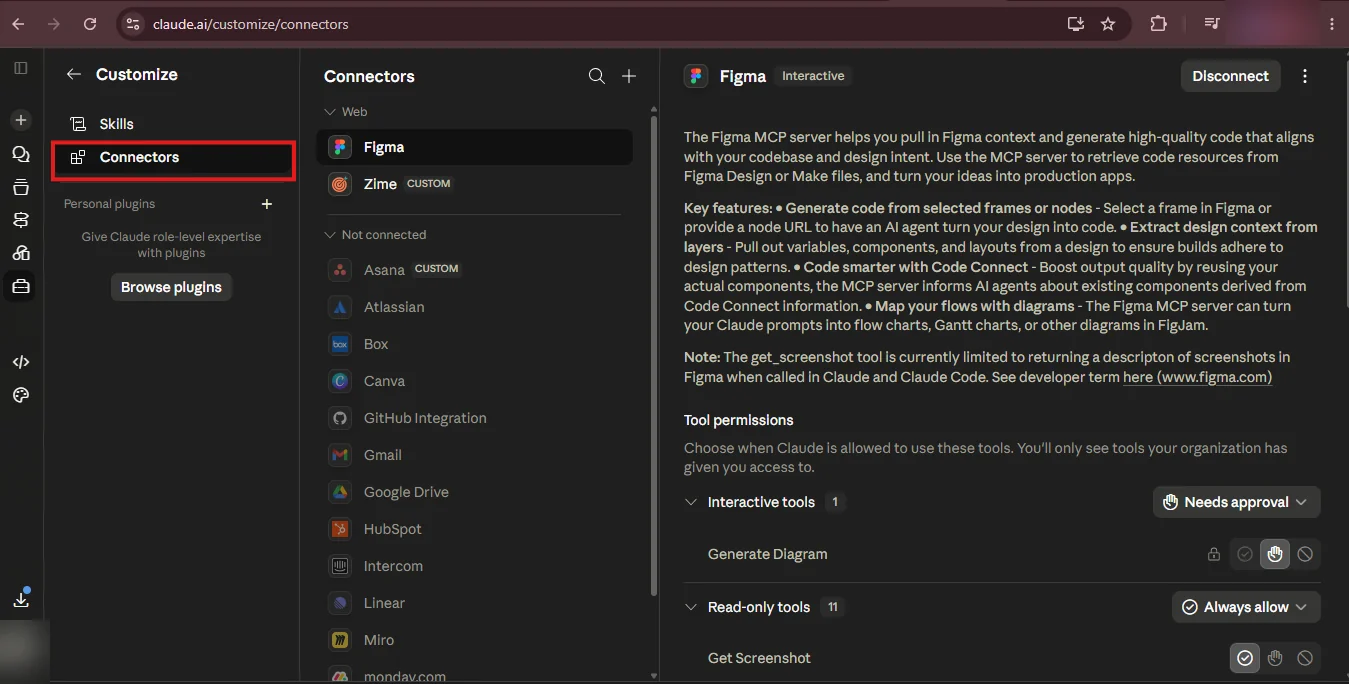This screenshot has width=1349, height=684.
Task: Open Figma connector's three-dot options menu
Action: 1305,76
